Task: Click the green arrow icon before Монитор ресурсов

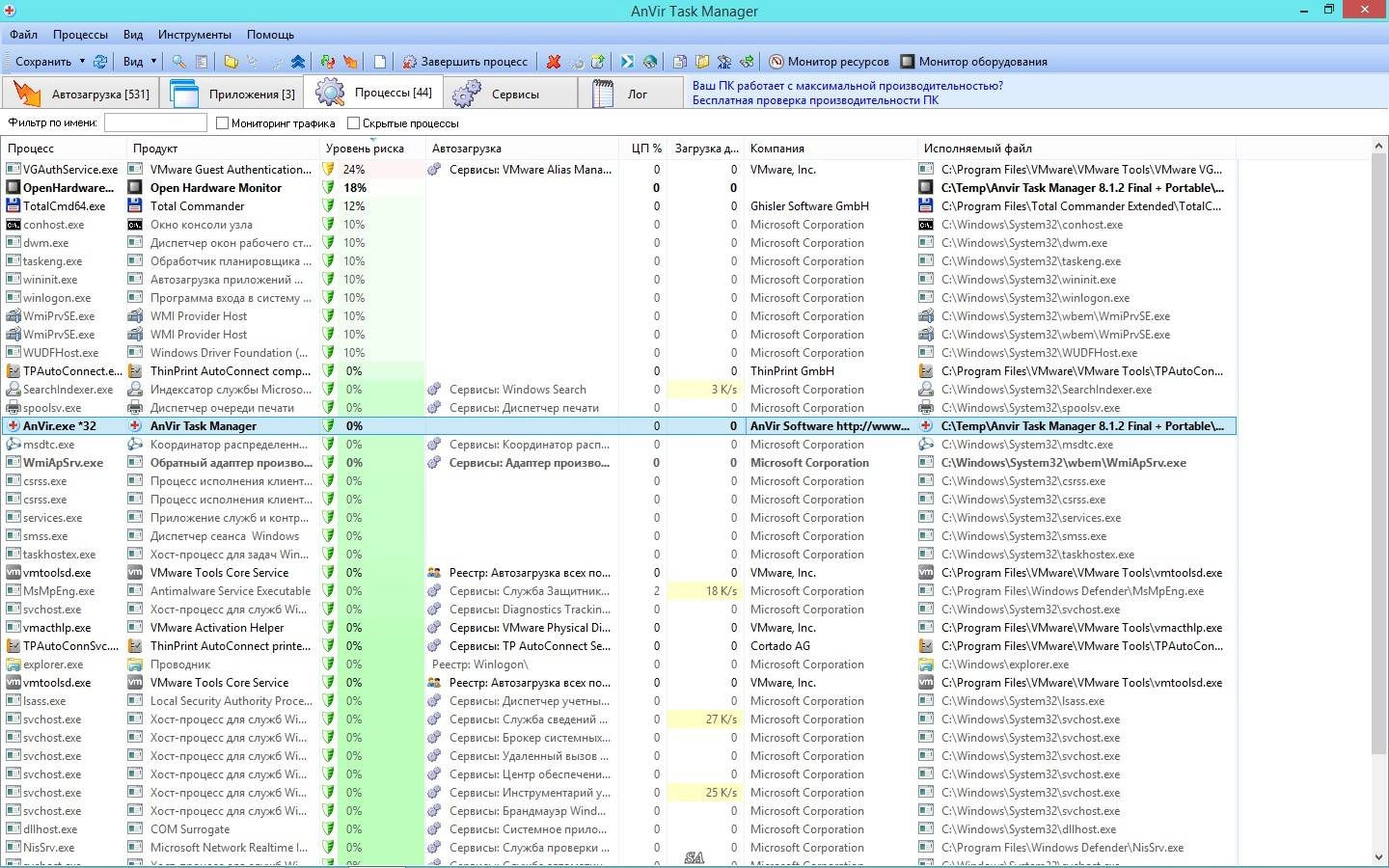Action: click(747, 61)
